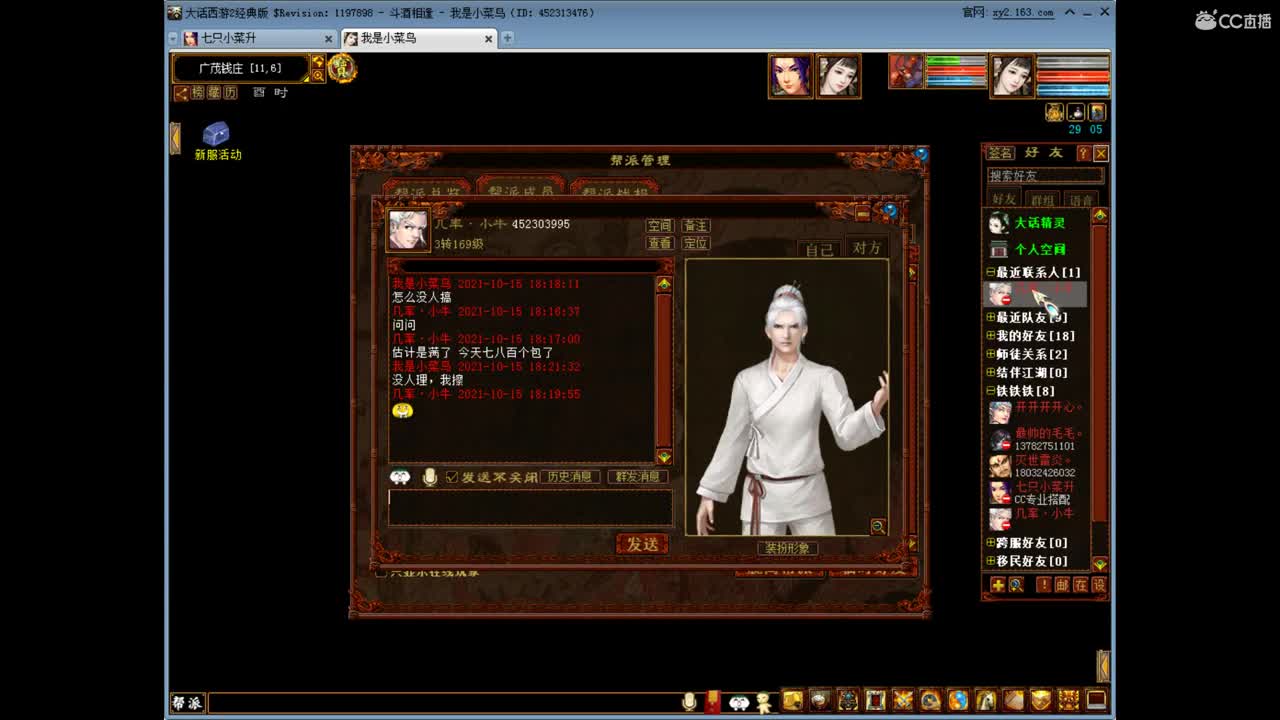Expand the 结伴江湖 [0] group
Screen dimensions: 1280x720
[x=991, y=372]
